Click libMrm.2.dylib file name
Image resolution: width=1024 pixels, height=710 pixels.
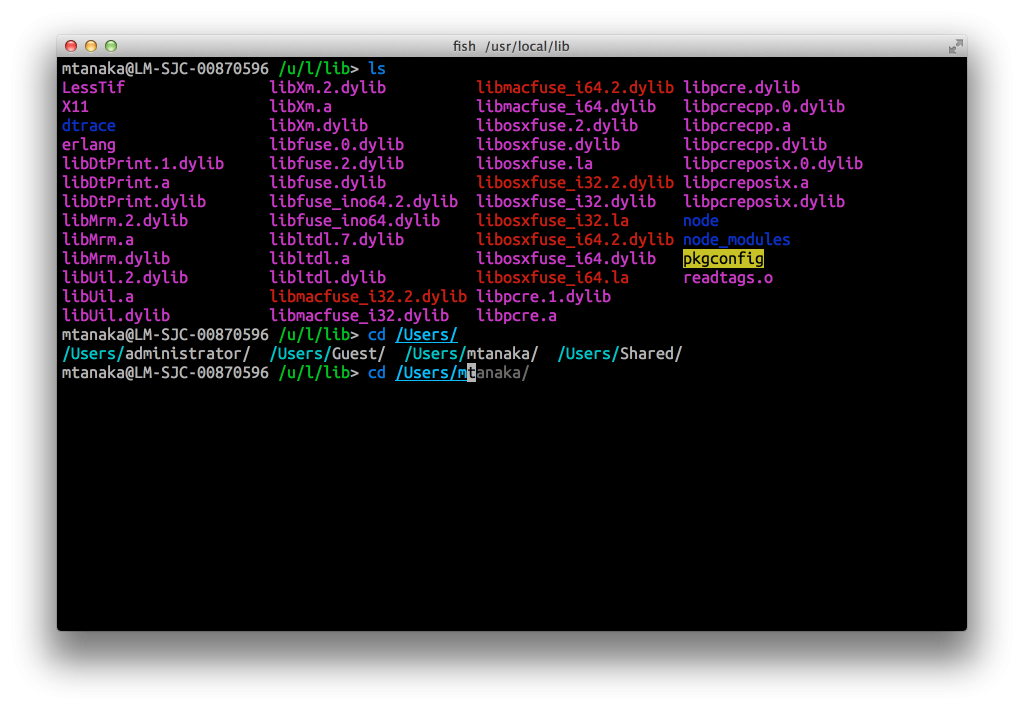[x=125, y=221]
